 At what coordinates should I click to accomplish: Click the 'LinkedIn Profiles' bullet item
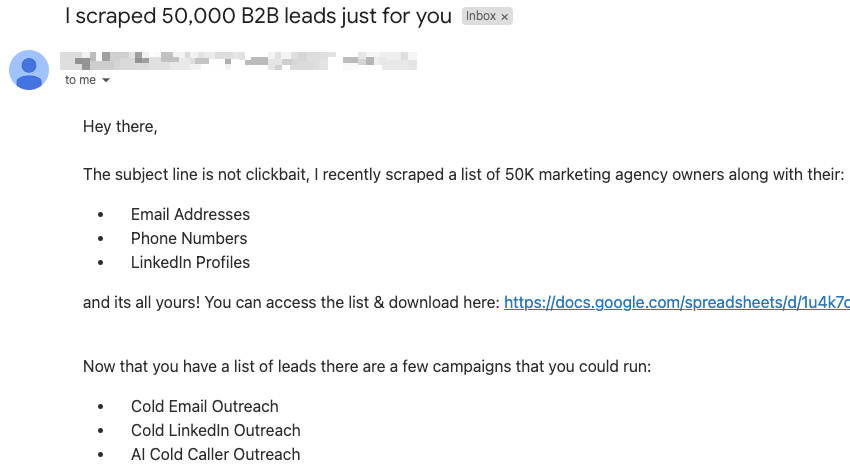190,262
